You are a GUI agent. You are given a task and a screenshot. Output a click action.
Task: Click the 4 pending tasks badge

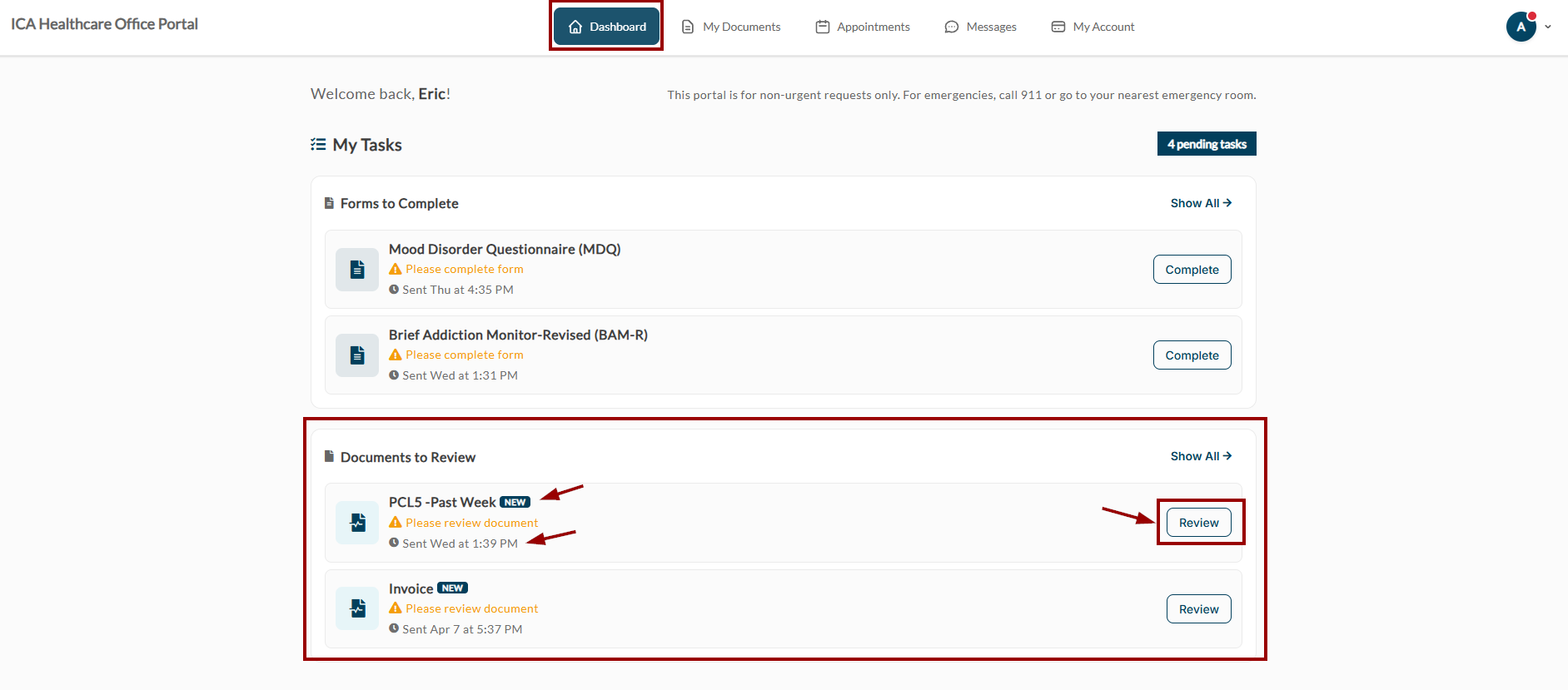pyautogui.click(x=1207, y=144)
